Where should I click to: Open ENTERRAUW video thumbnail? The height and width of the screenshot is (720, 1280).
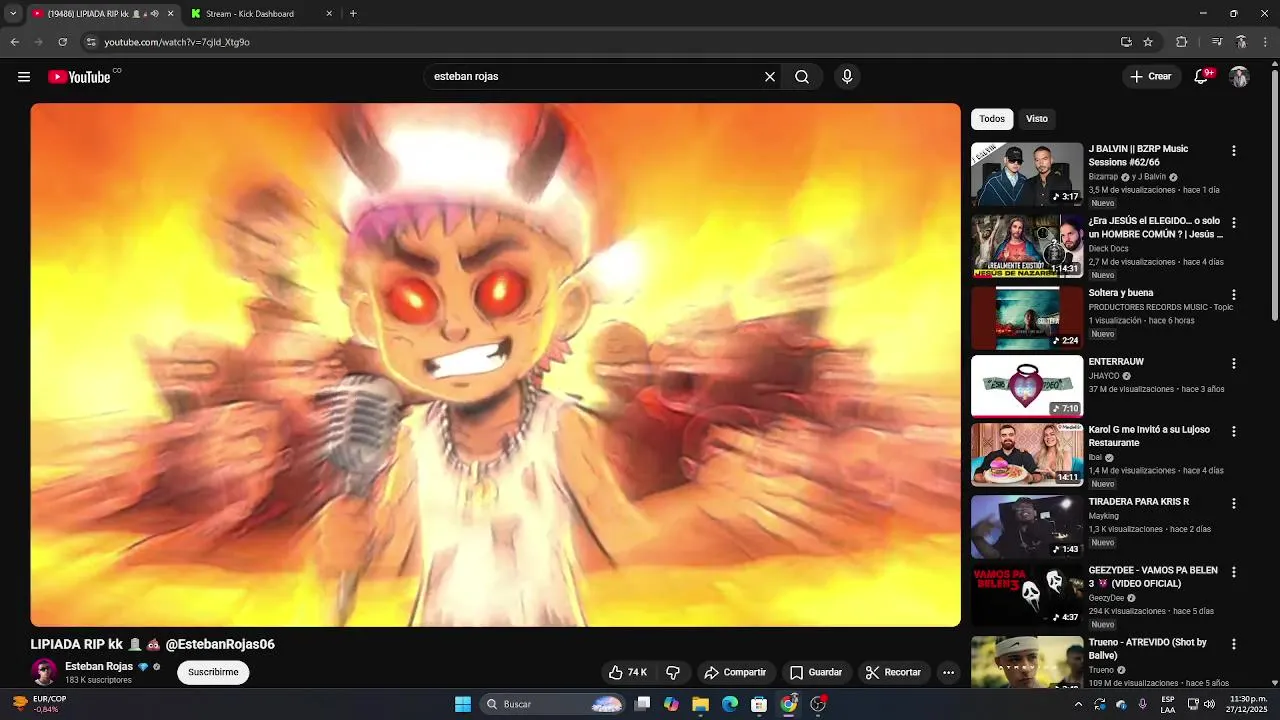click(x=1027, y=386)
